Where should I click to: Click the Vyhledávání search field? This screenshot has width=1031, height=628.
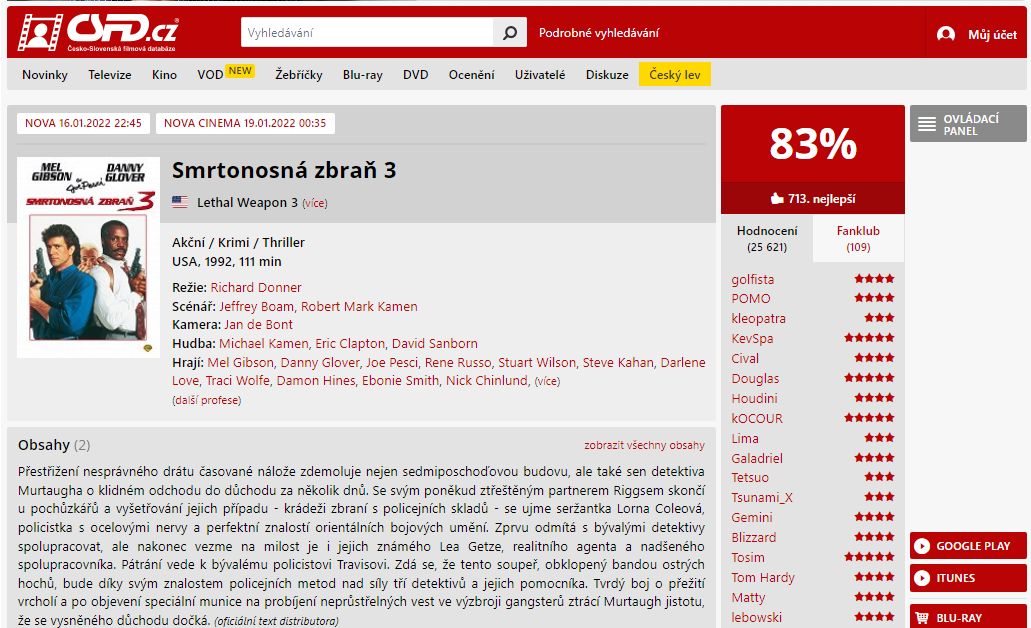click(367, 32)
